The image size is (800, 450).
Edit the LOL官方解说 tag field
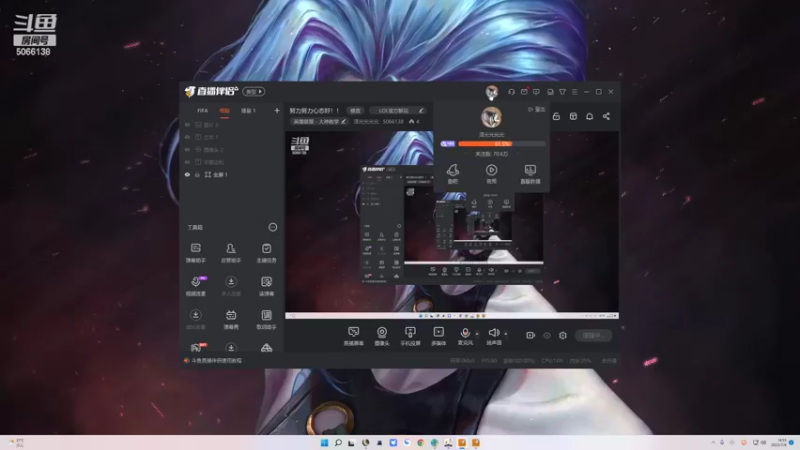(397, 110)
